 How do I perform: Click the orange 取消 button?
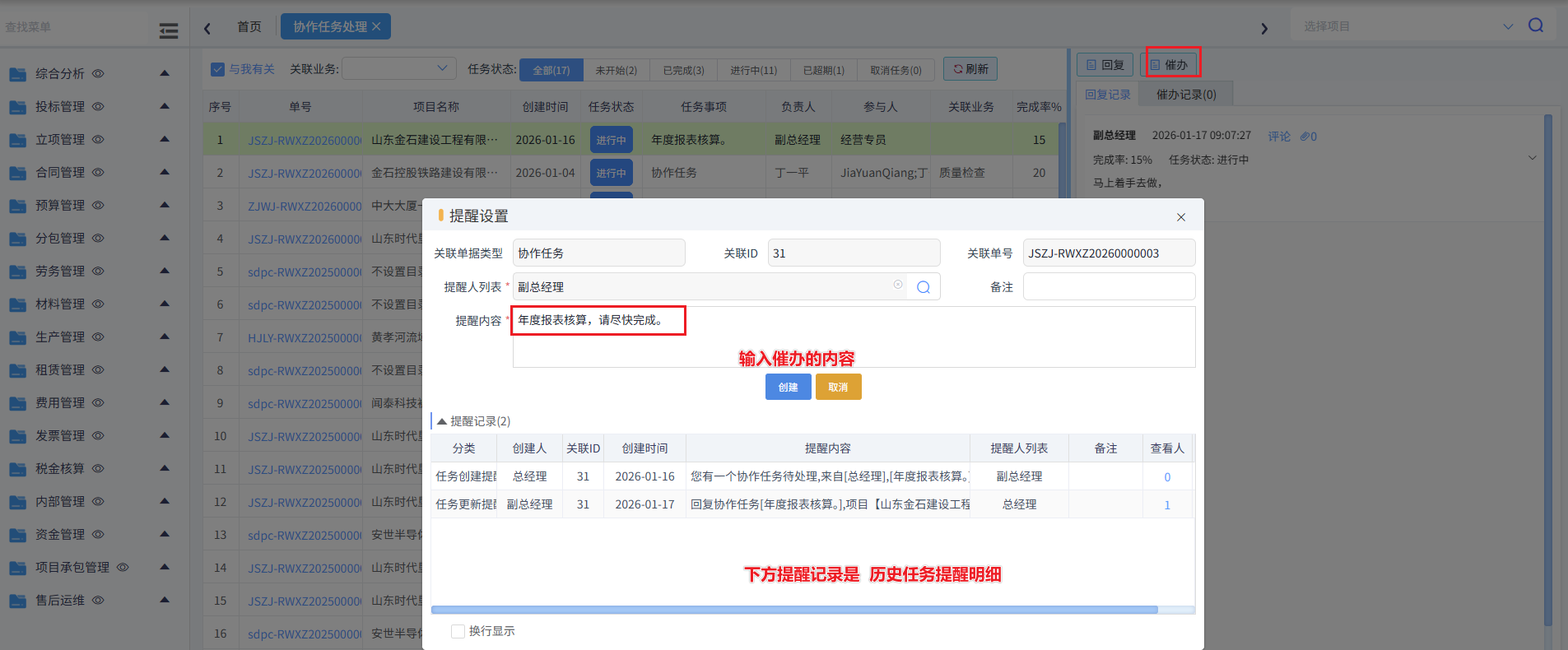click(x=838, y=387)
